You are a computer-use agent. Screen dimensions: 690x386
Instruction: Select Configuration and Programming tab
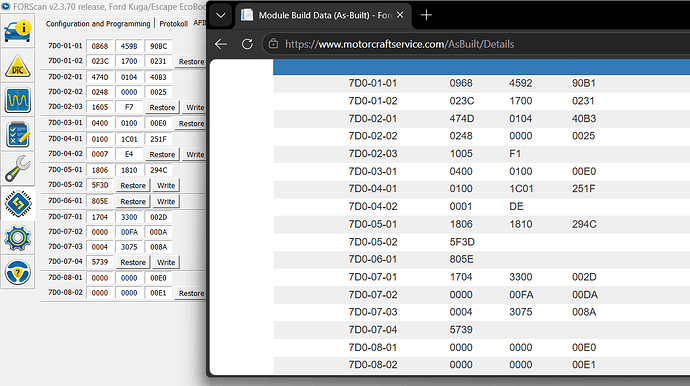[x=98, y=24]
